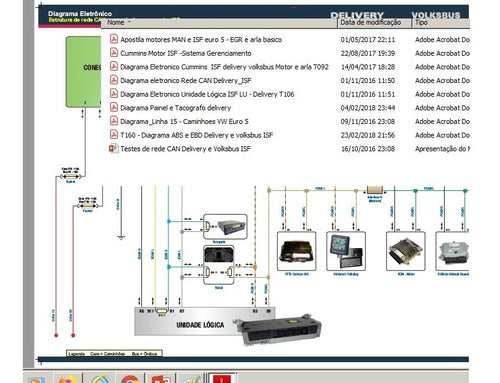
Task: Select Diagrama_Linha 15 - Caminhoes VW Euro 5
Action: click(184, 122)
